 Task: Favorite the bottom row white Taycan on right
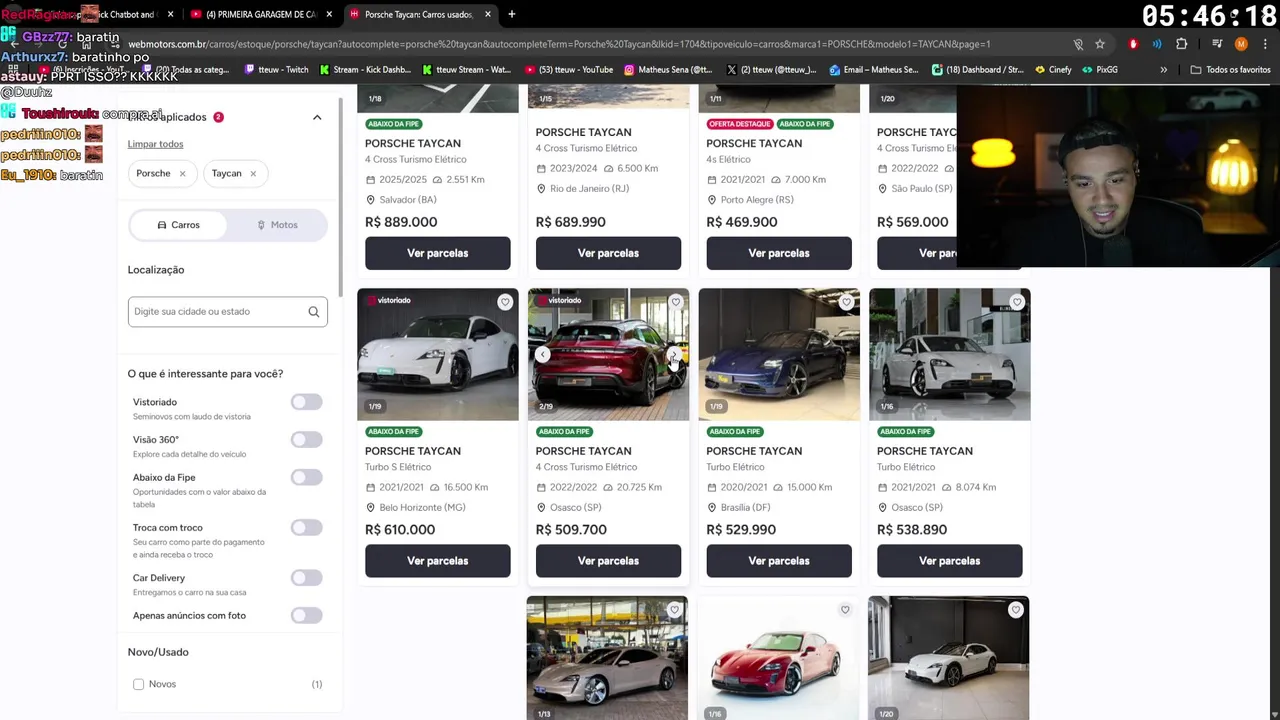(x=1016, y=610)
